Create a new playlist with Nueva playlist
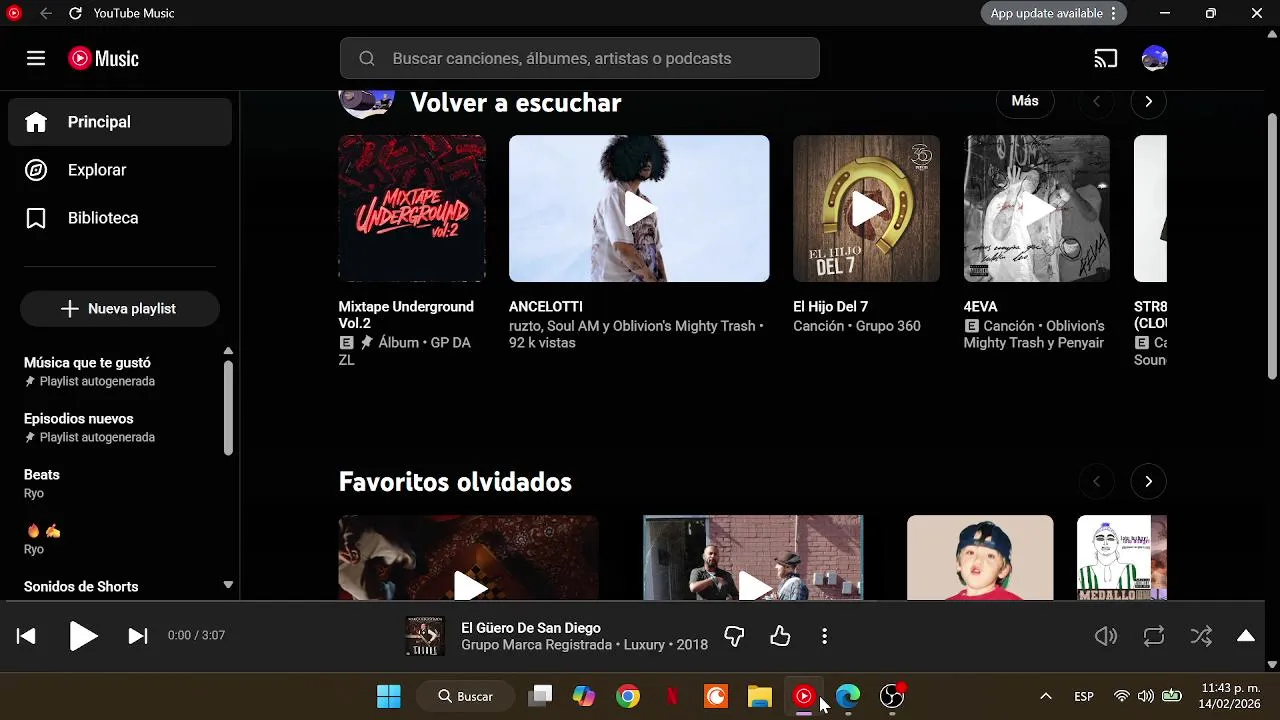This screenshot has height=720, width=1280. tap(120, 309)
